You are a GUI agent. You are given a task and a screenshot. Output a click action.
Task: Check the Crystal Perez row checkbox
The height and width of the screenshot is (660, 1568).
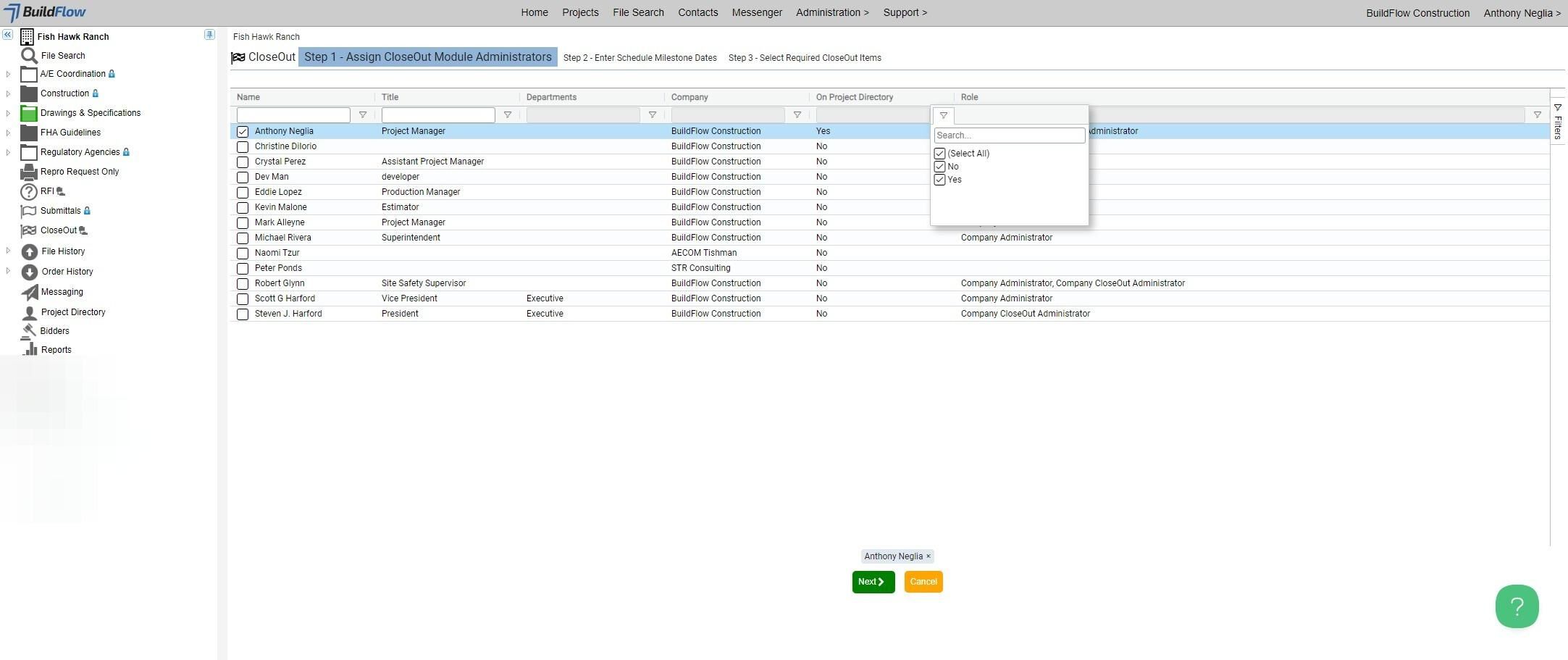pos(243,162)
